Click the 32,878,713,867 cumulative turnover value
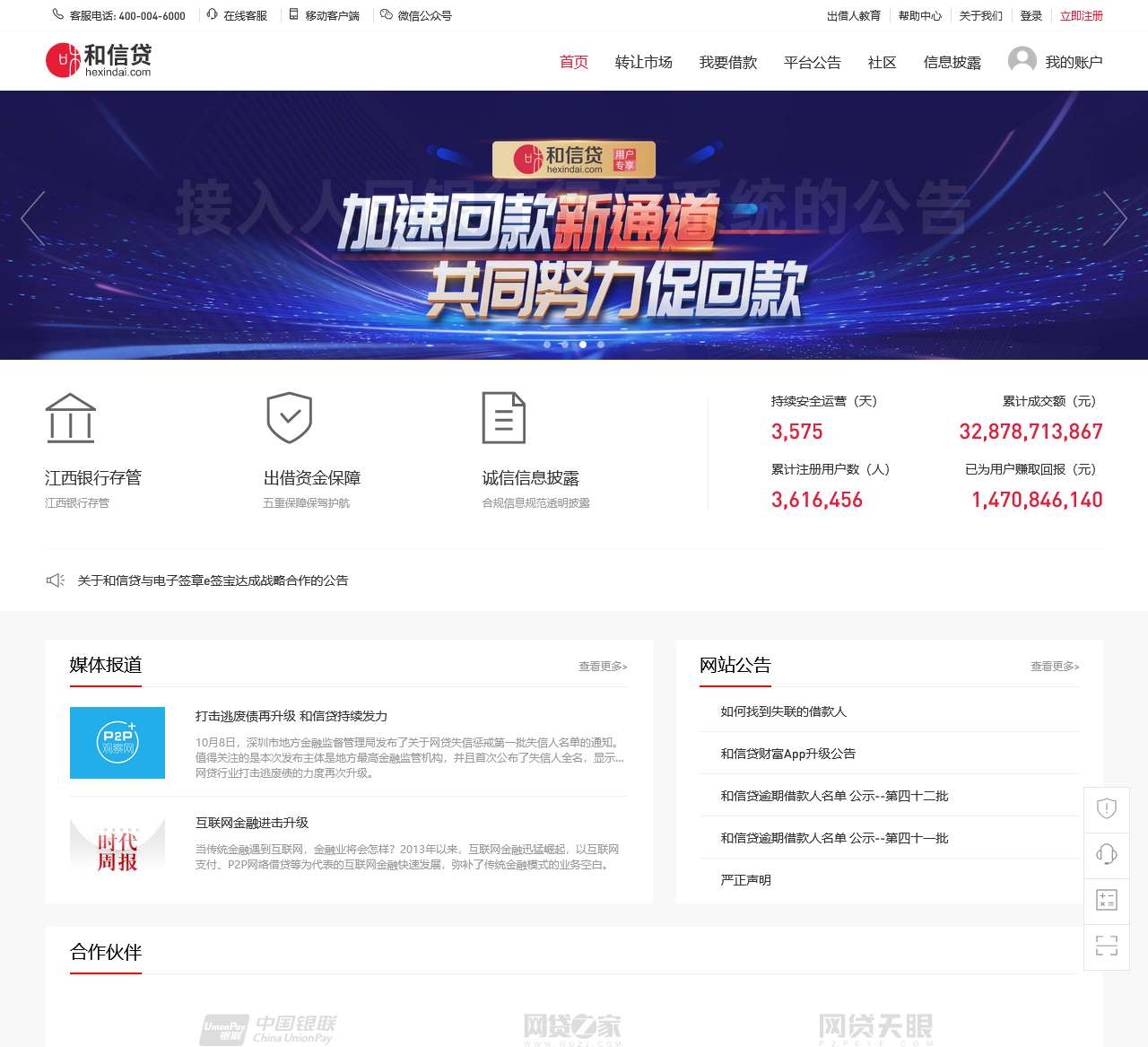 1031,432
